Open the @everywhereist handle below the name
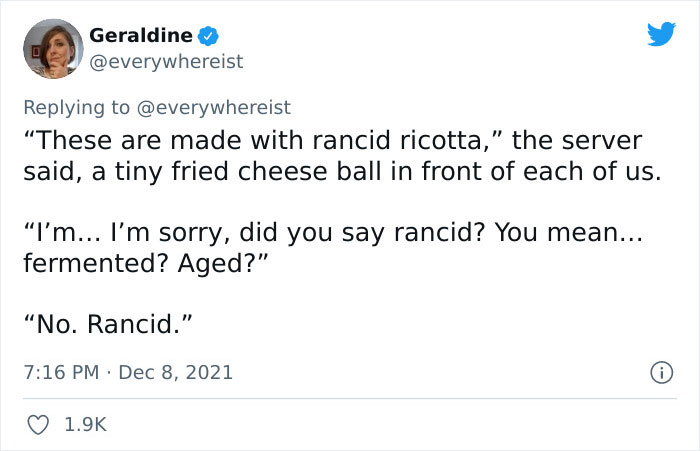 click(x=166, y=62)
